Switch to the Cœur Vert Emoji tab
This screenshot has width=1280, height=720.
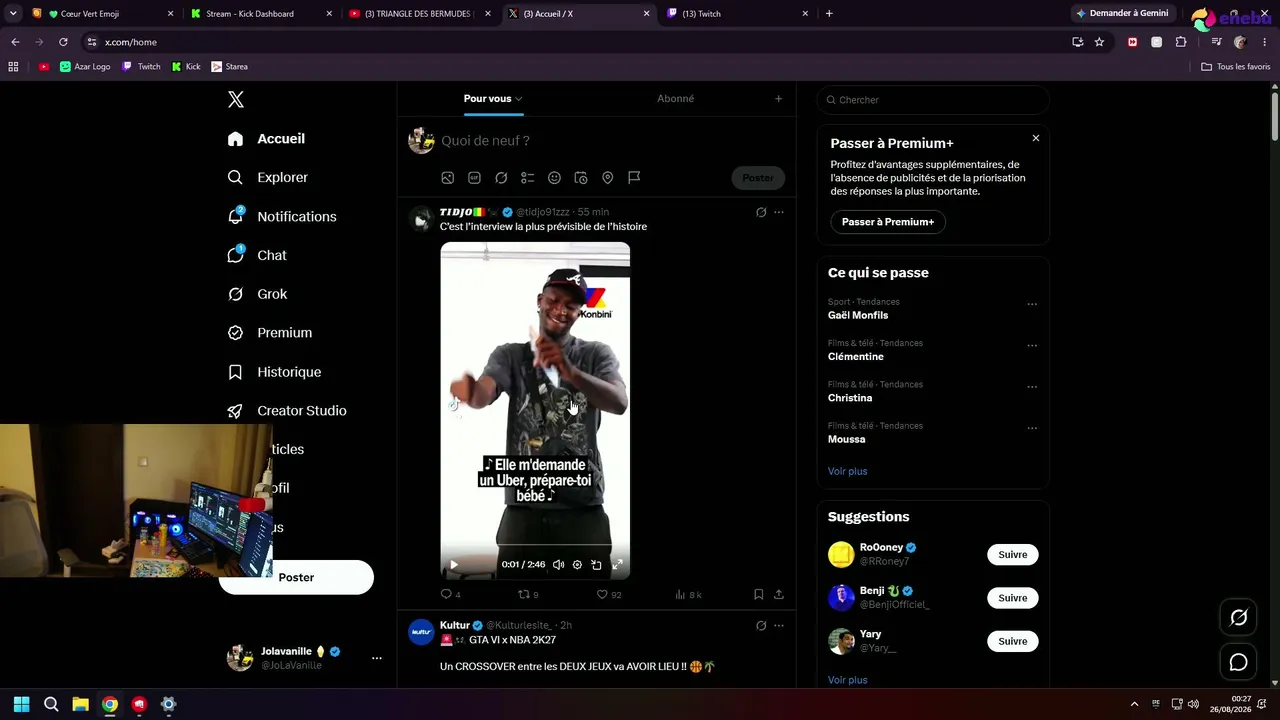tap(104, 14)
